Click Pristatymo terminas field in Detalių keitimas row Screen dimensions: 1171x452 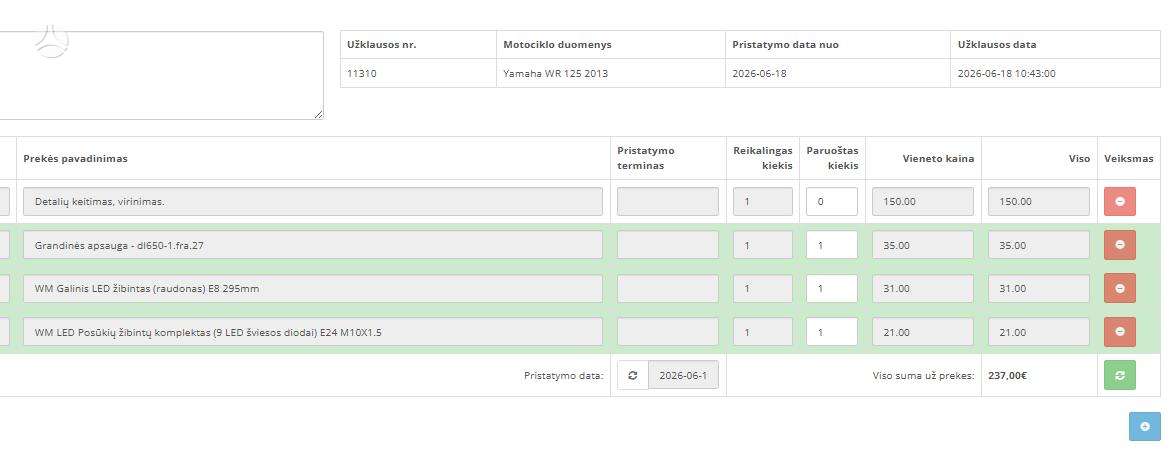(668, 202)
